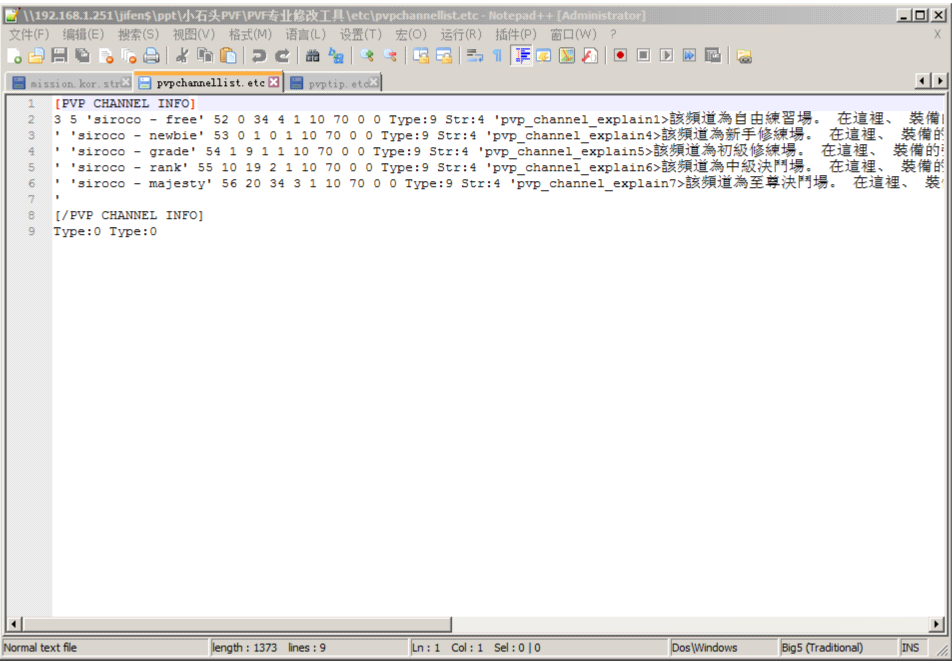The height and width of the screenshot is (663, 952).
Task: Close the pvptip.etc tab with its X
Action: (374, 82)
